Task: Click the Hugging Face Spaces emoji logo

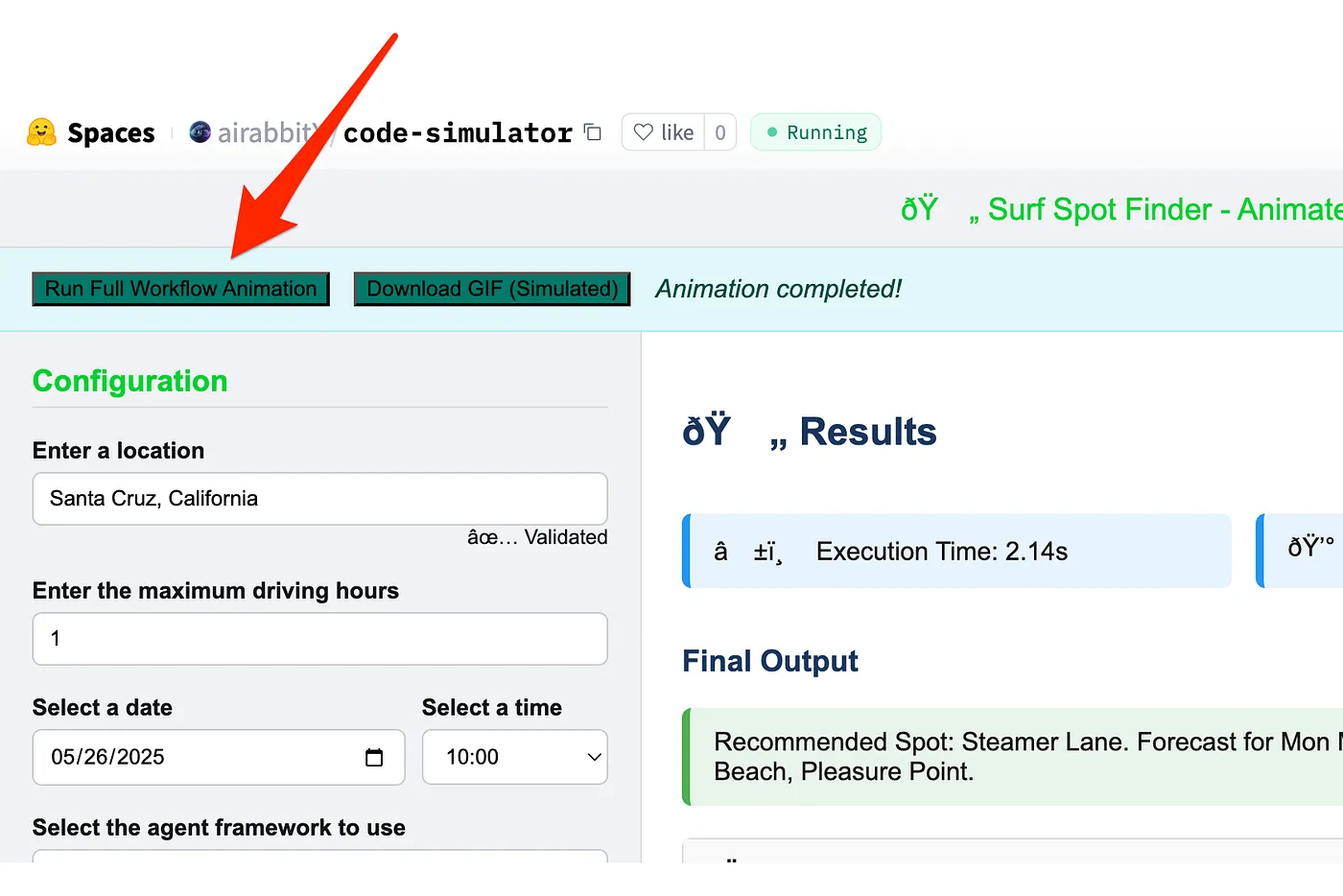Action: pyautogui.click(x=41, y=132)
